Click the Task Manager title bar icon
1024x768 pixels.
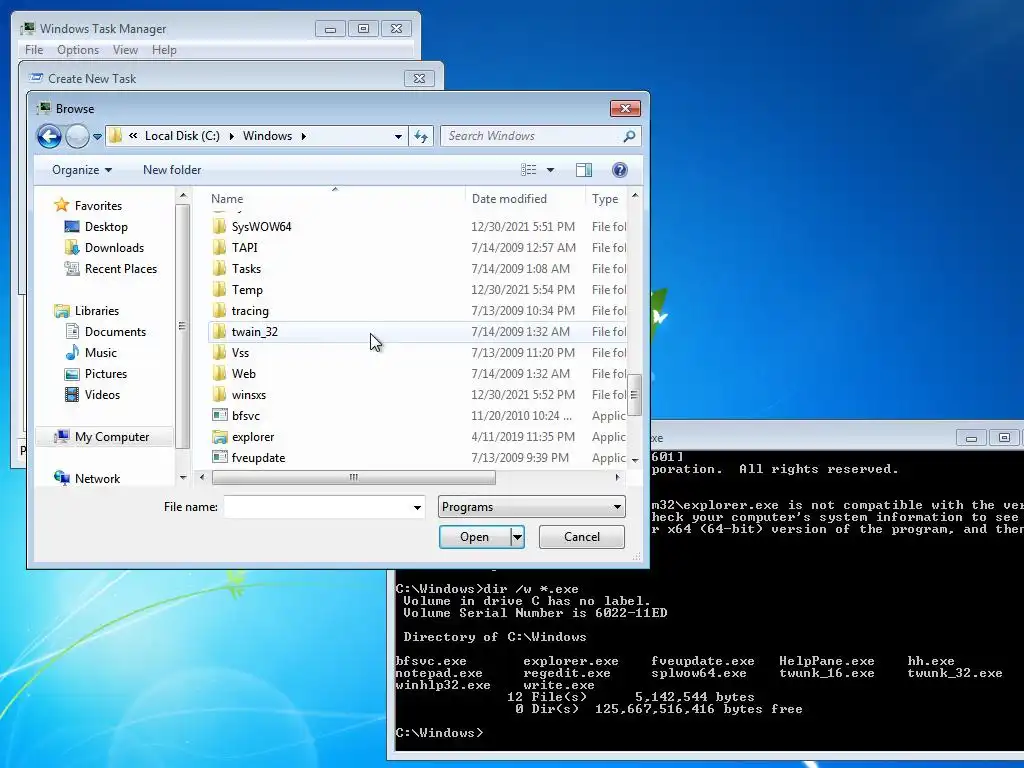28,28
